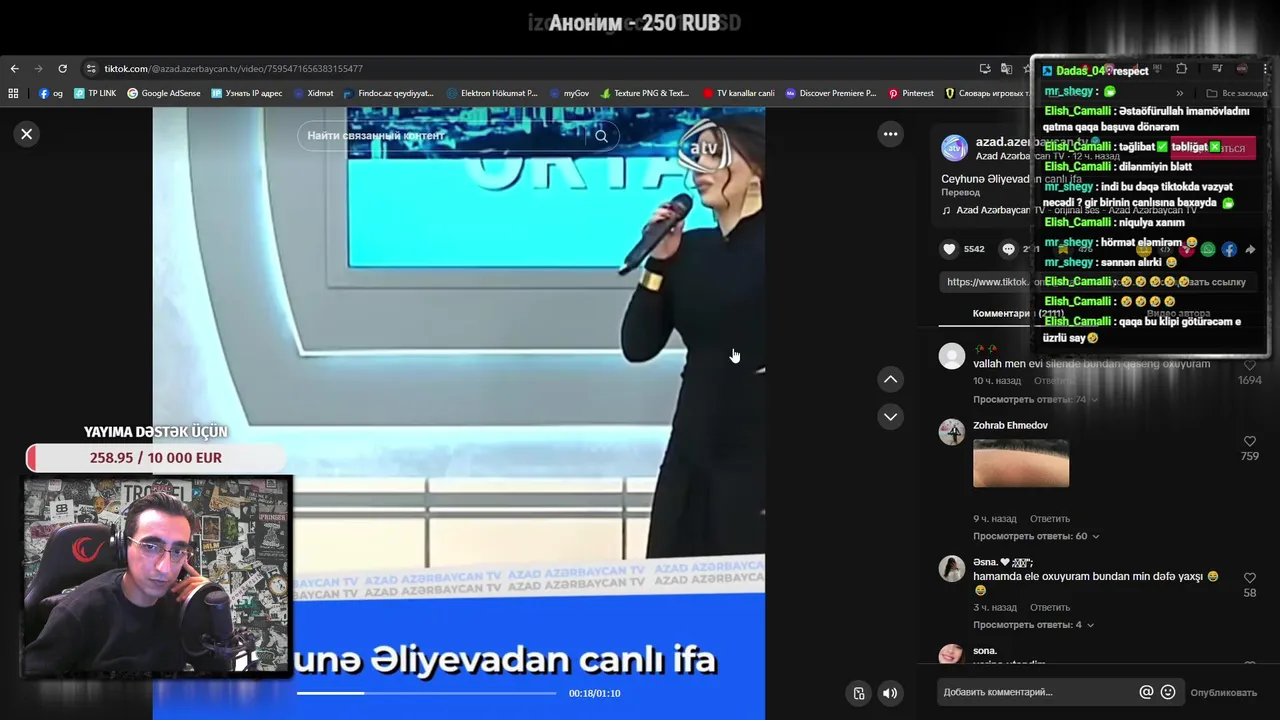Click the install/cast icon in the address bar

pyautogui.click(x=985, y=69)
